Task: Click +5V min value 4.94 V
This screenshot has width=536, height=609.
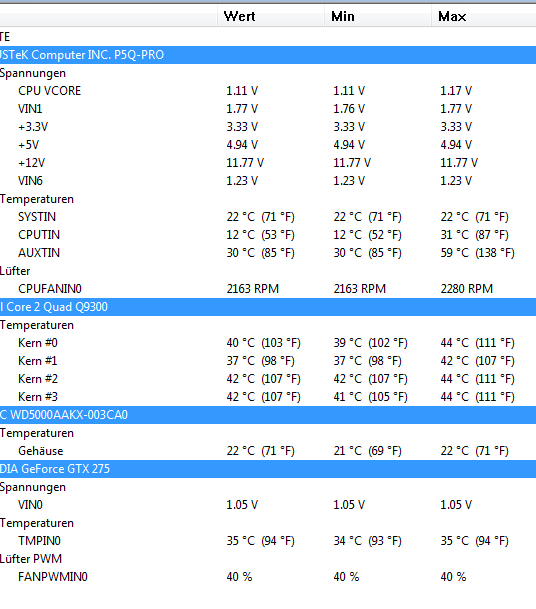Action: pyautogui.click(x=349, y=145)
